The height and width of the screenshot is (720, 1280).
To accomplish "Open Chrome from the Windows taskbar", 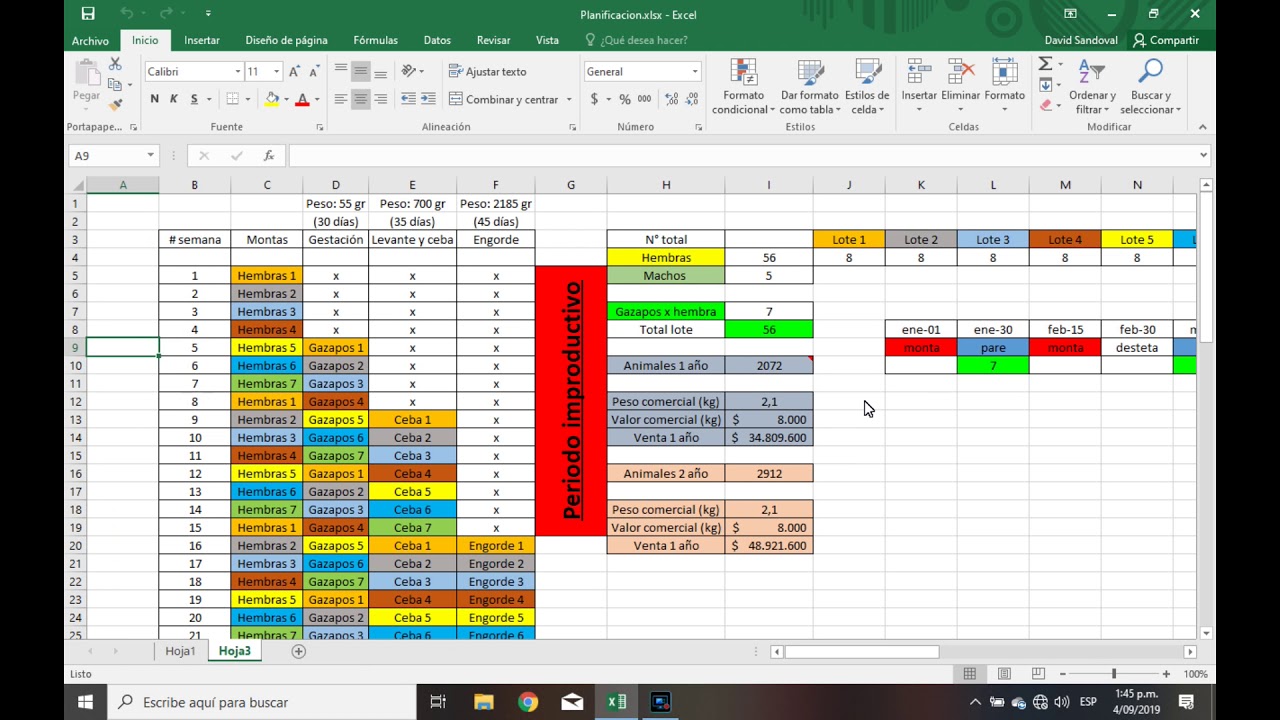I will pos(527,702).
